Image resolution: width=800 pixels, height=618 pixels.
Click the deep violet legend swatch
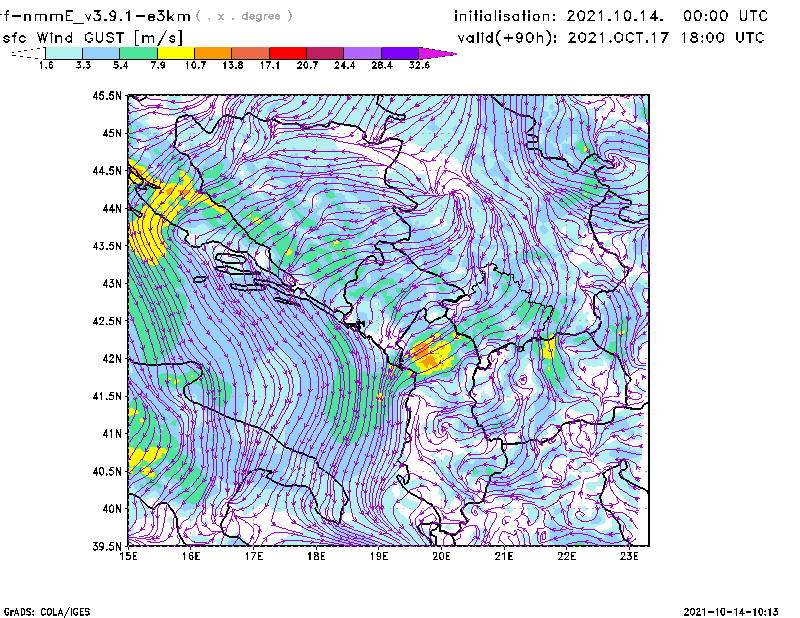click(x=400, y=53)
